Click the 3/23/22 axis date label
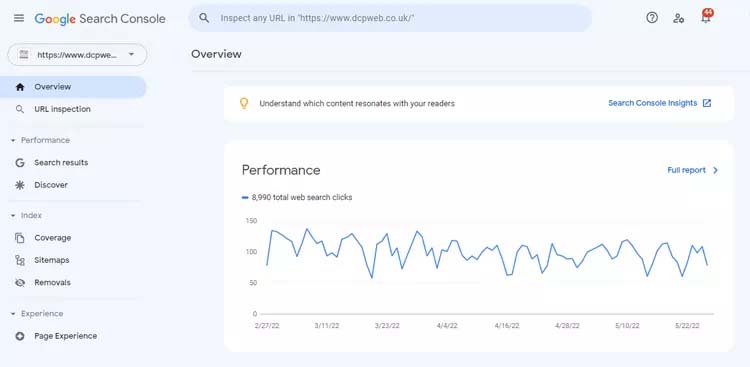The height and width of the screenshot is (367, 750). 387,325
